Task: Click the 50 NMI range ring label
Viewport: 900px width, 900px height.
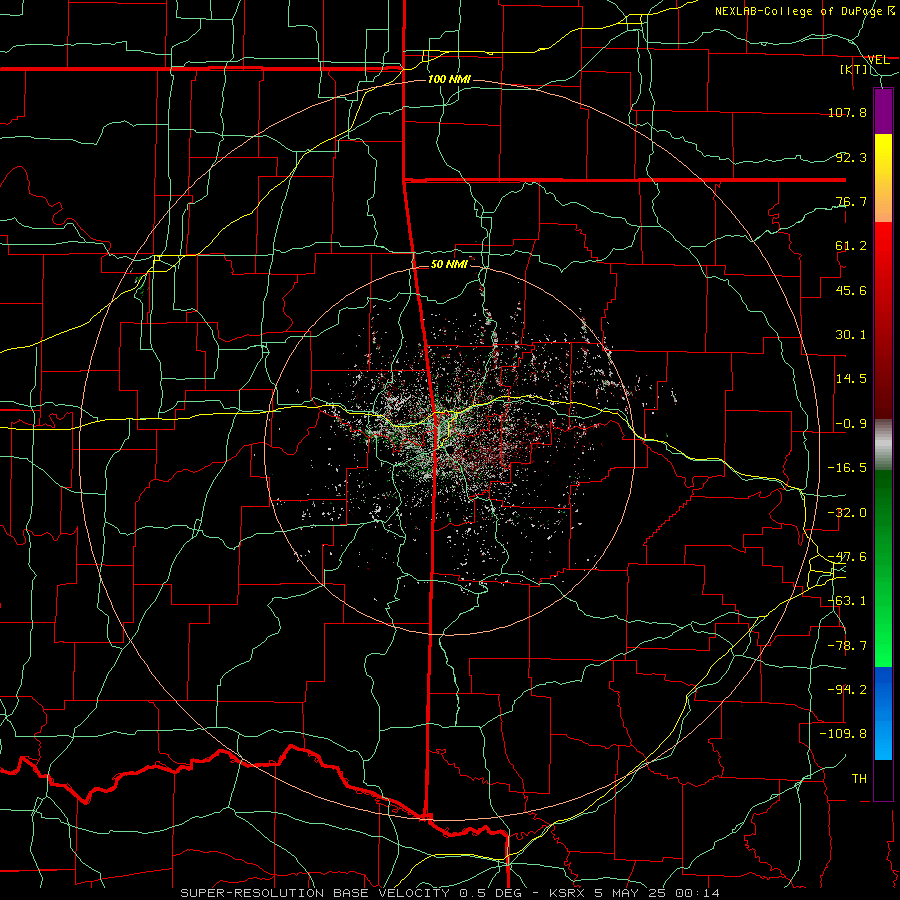Action: [449, 264]
